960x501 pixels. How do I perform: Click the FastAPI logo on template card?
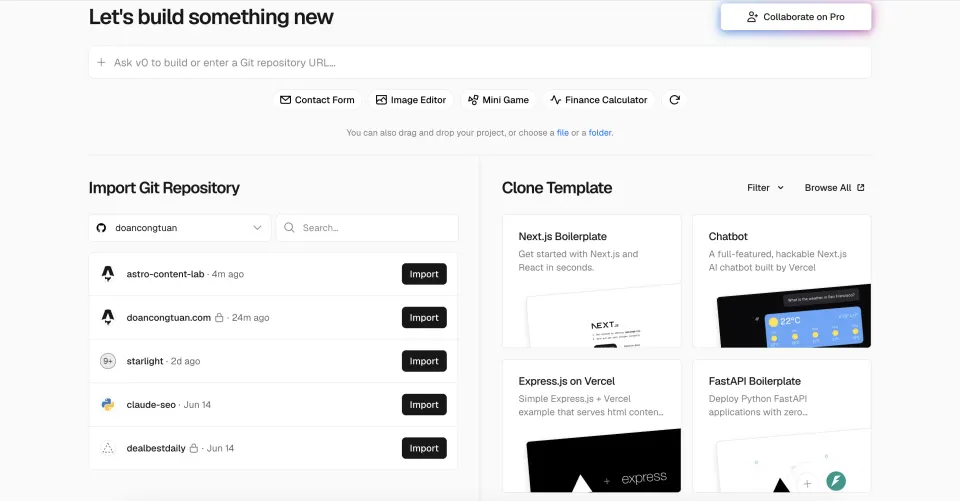click(836, 481)
